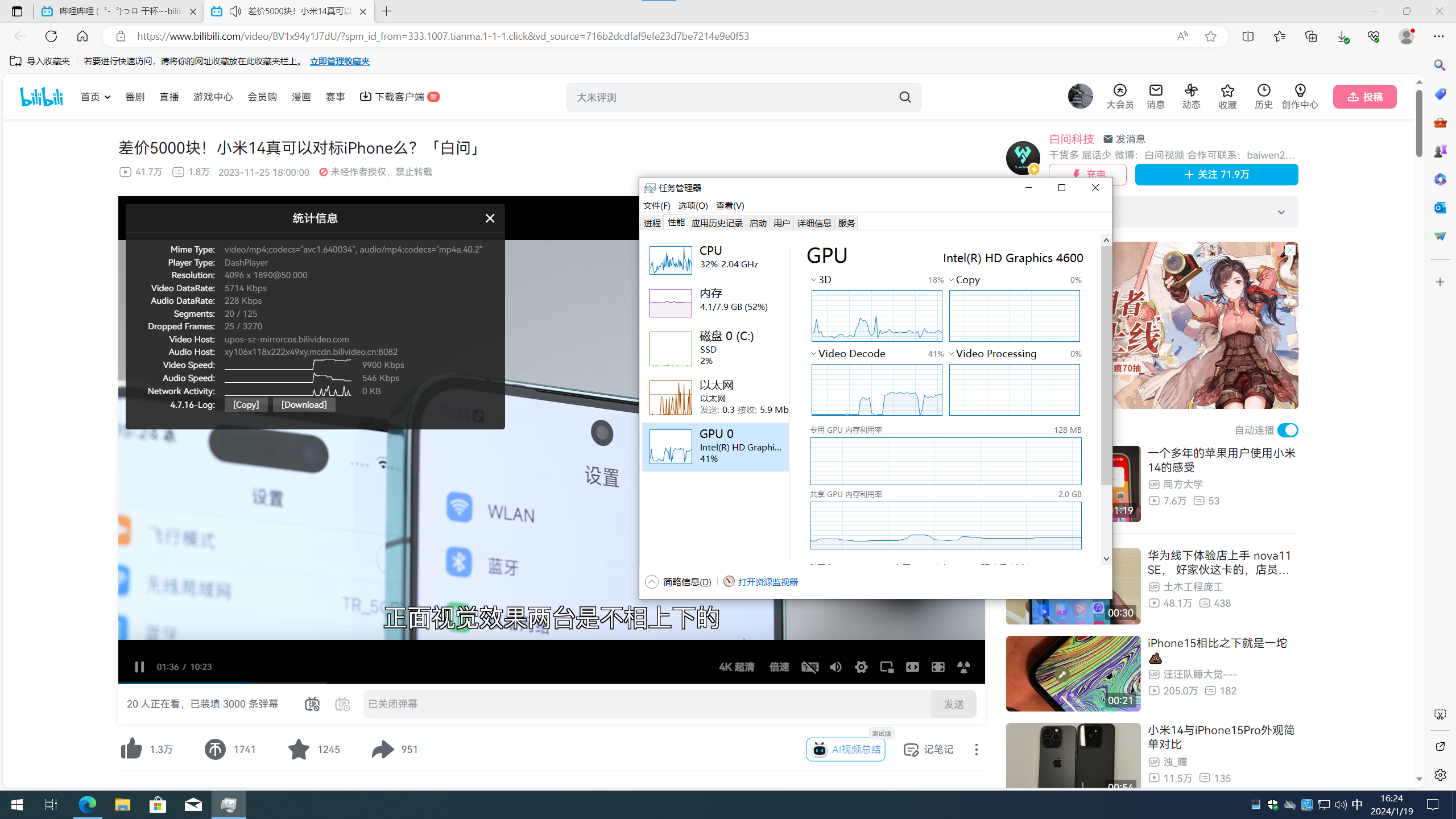
Task: Switch to 应用历史记录 tab in Task Manager
Action: (x=717, y=223)
